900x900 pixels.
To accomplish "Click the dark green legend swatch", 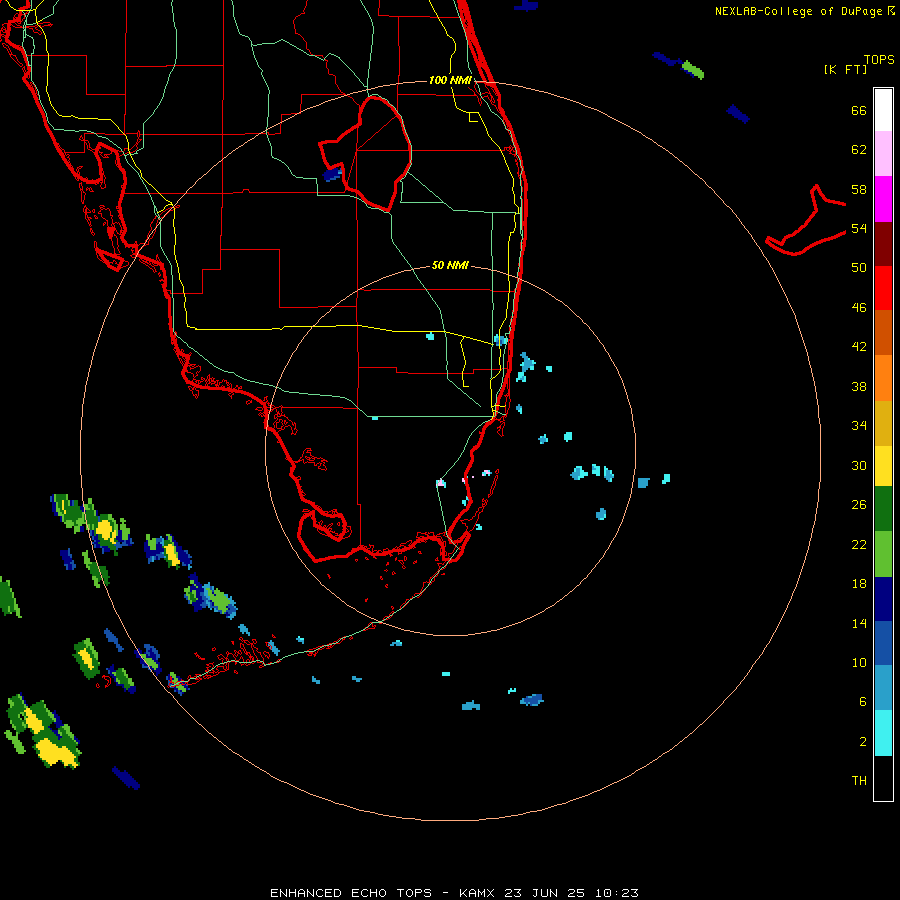I will [x=883, y=509].
